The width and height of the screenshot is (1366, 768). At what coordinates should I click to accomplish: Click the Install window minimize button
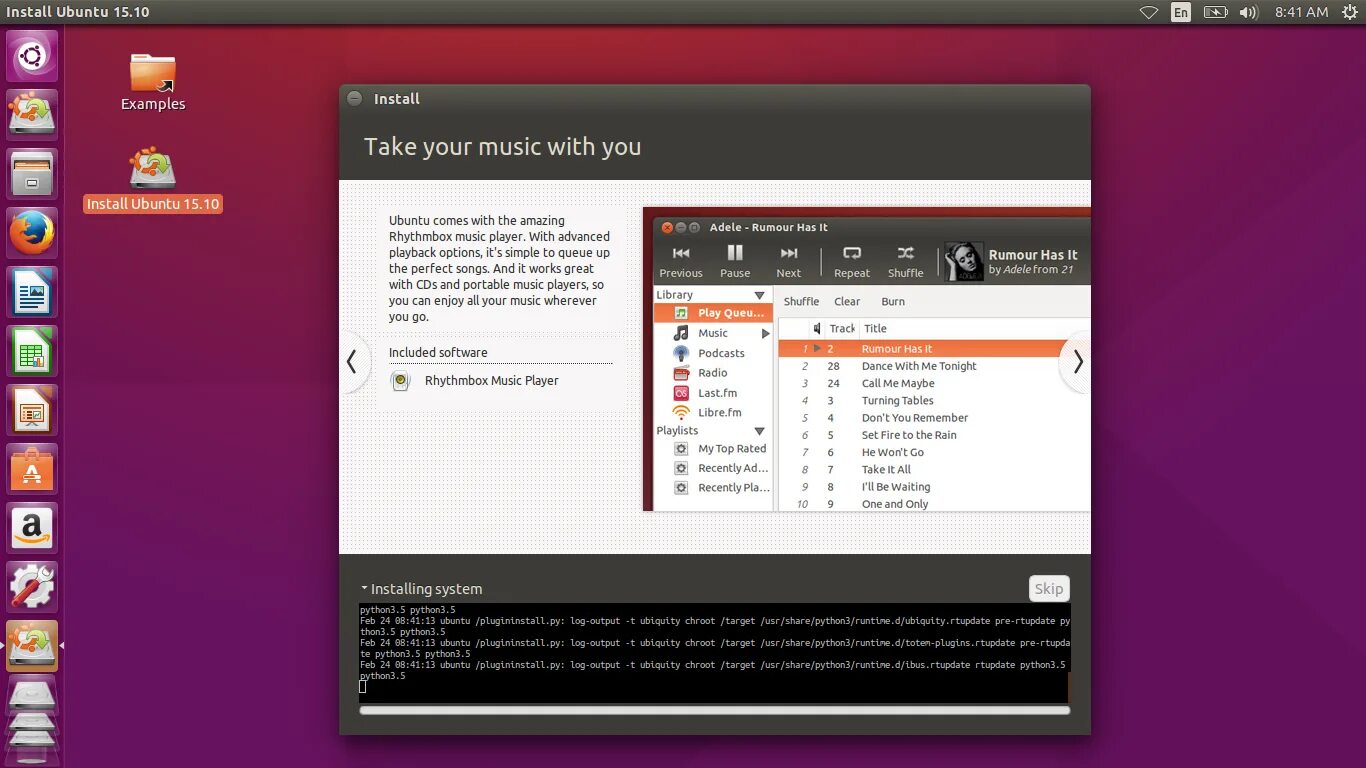pyautogui.click(x=354, y=98)
